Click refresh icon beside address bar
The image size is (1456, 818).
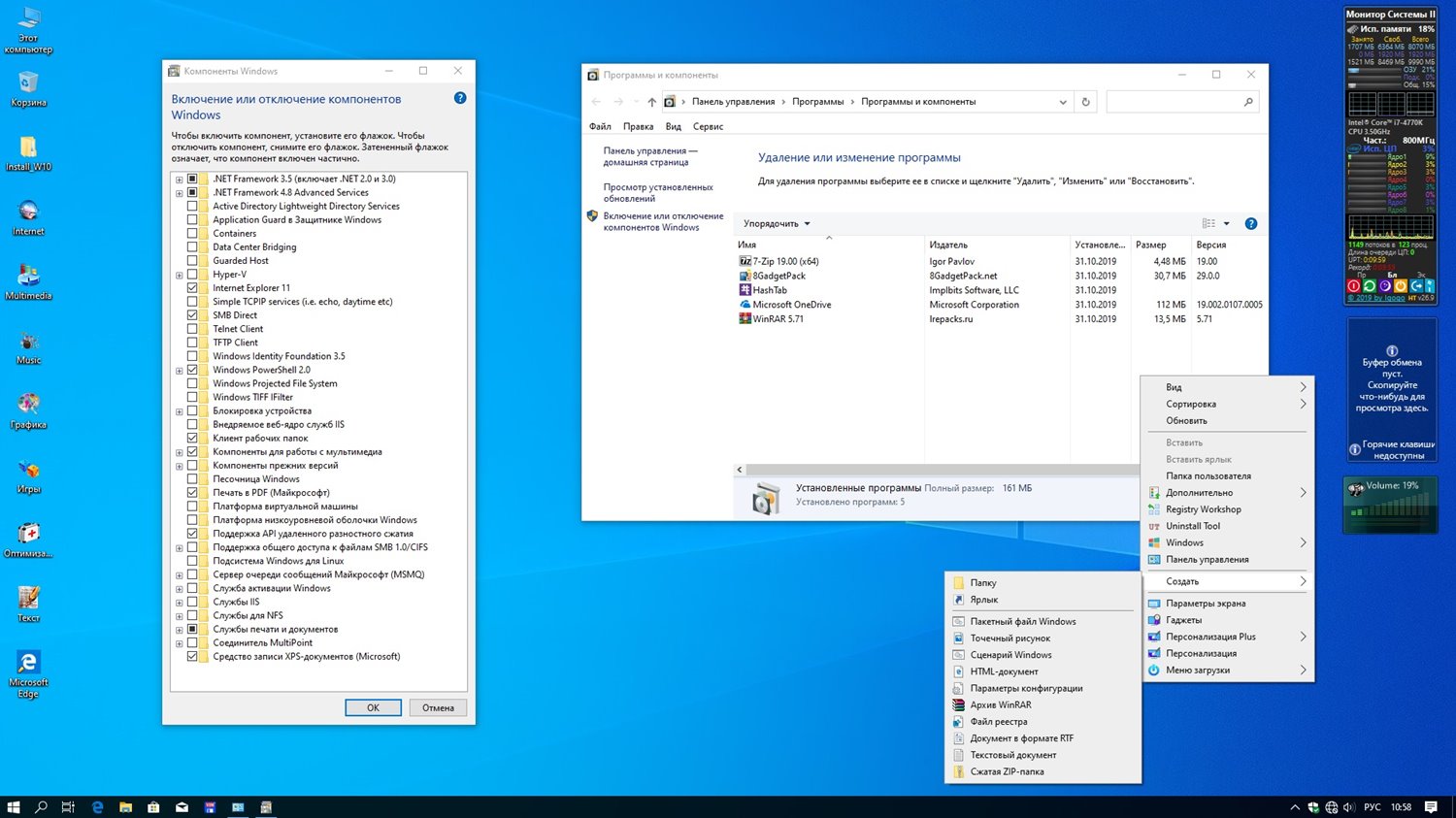1086,101
